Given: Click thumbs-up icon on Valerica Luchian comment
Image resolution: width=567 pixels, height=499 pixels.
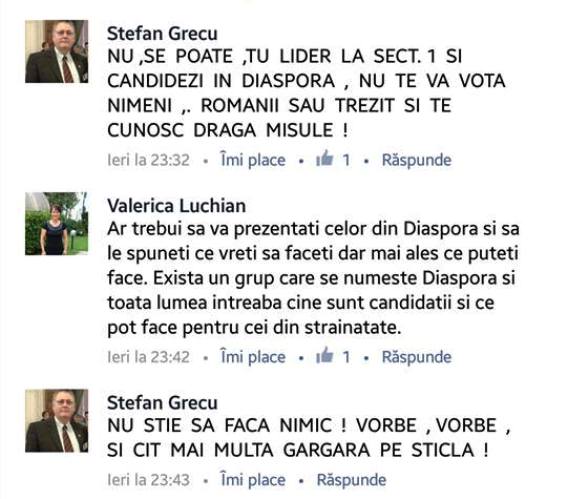Looking at the screenshot, I should click(x=324, y=355).
